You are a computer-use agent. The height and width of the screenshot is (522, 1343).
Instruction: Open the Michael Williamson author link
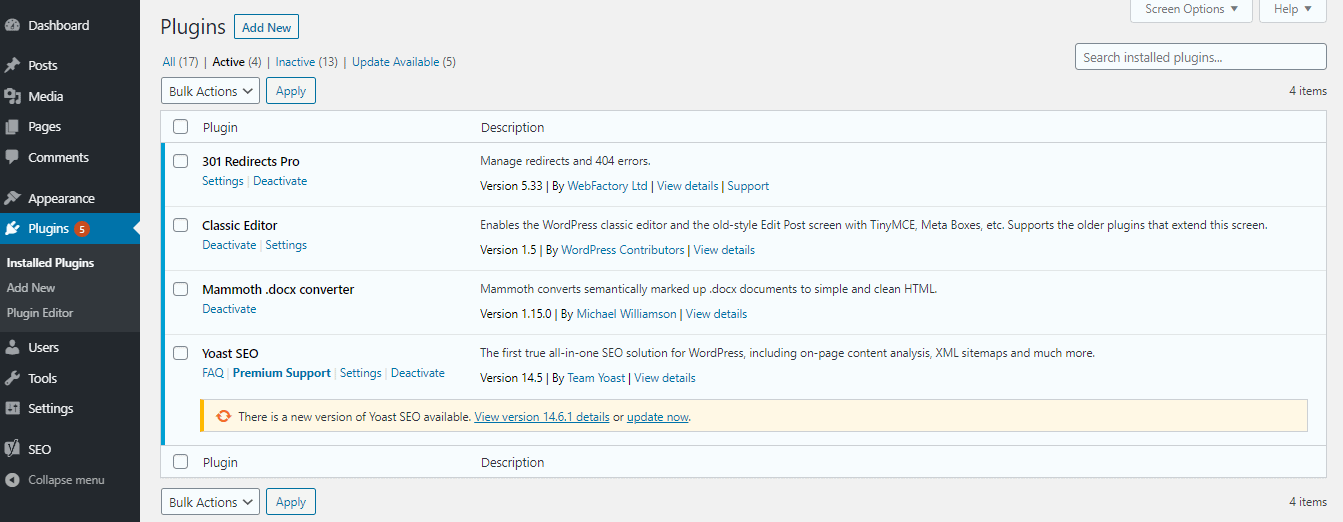pos(627,314)
